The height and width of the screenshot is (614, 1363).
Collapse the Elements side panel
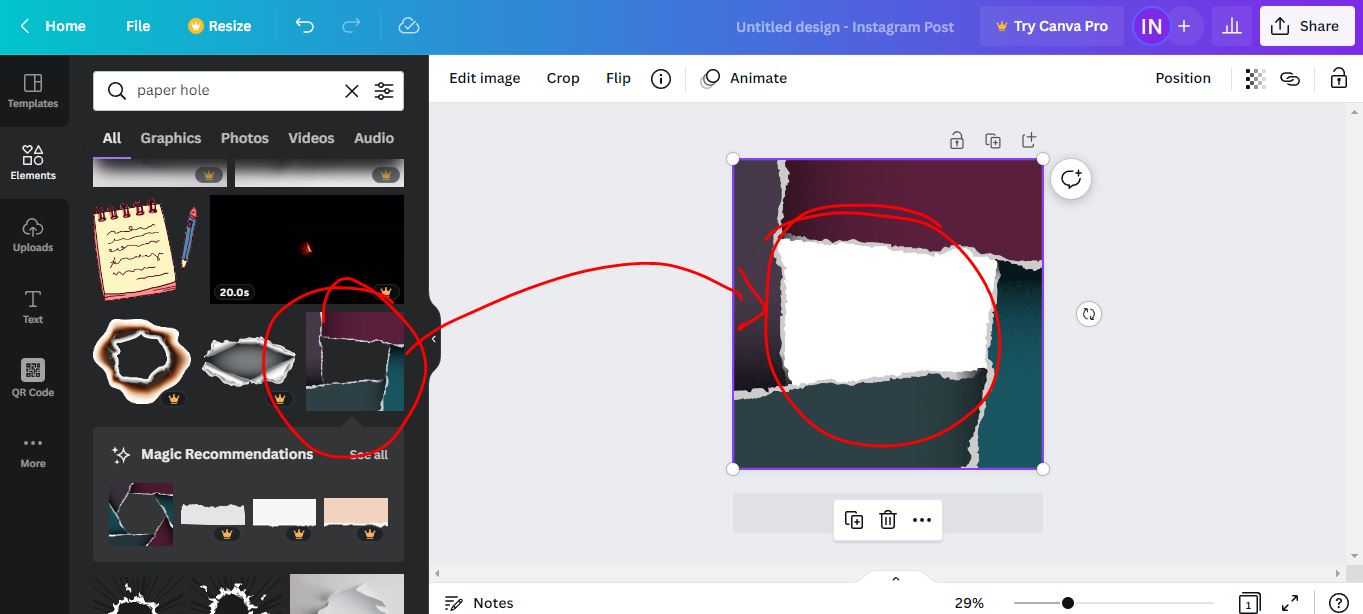click(433, 338)
